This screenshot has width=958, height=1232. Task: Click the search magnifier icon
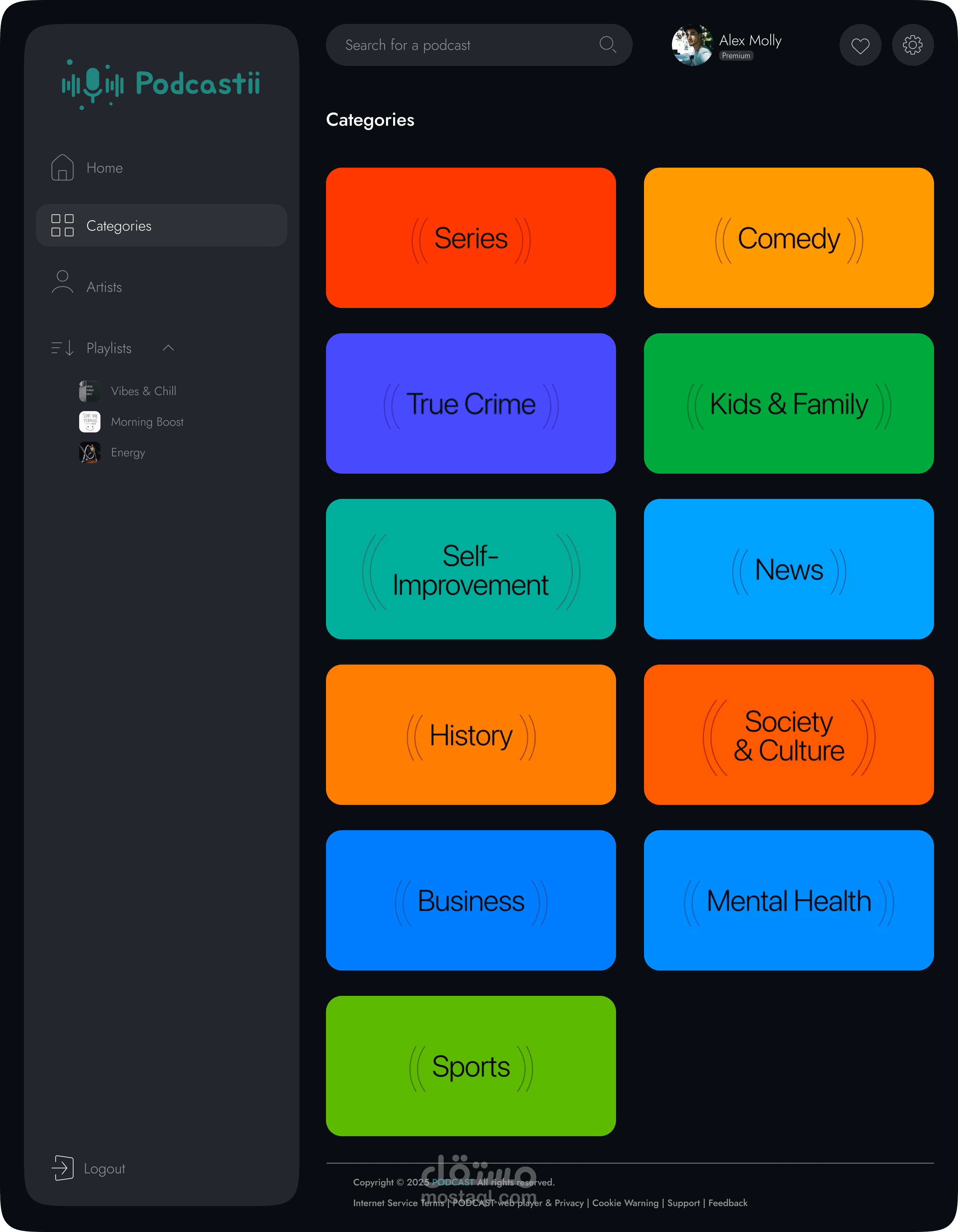(x=607, y=45)
